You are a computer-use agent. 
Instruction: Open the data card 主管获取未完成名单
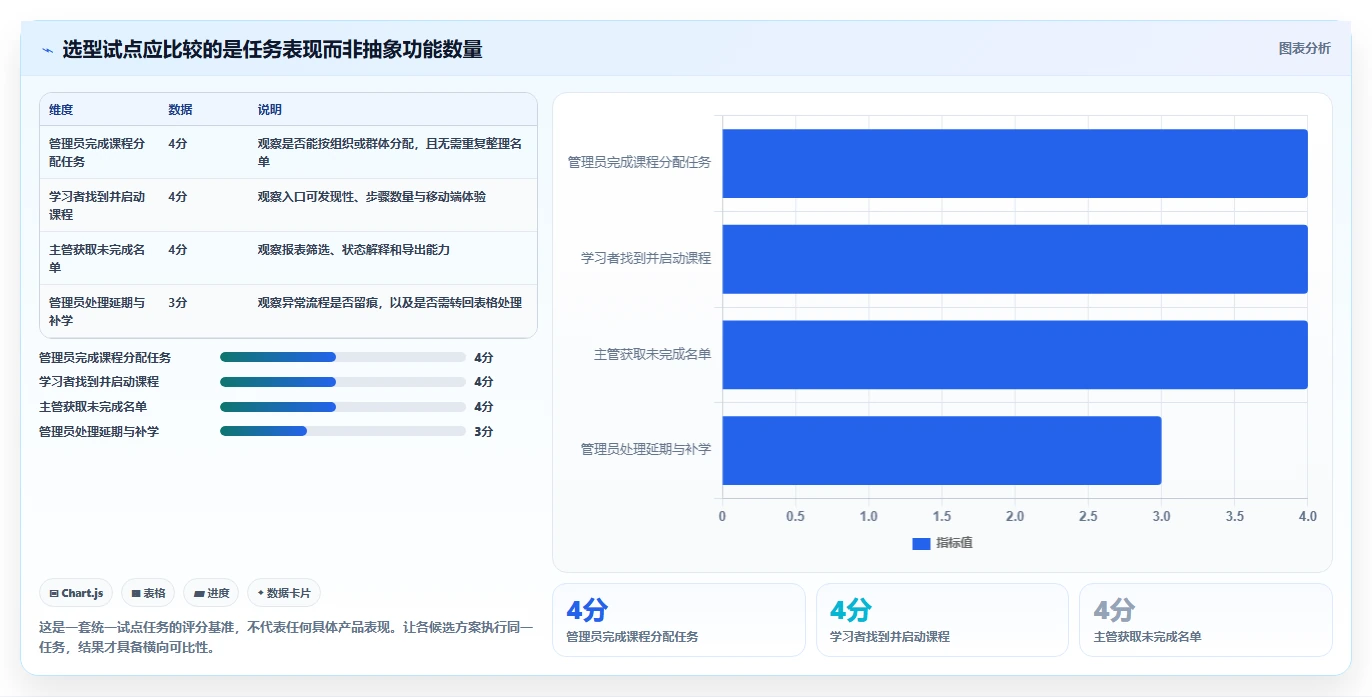tap(1206, 620)
